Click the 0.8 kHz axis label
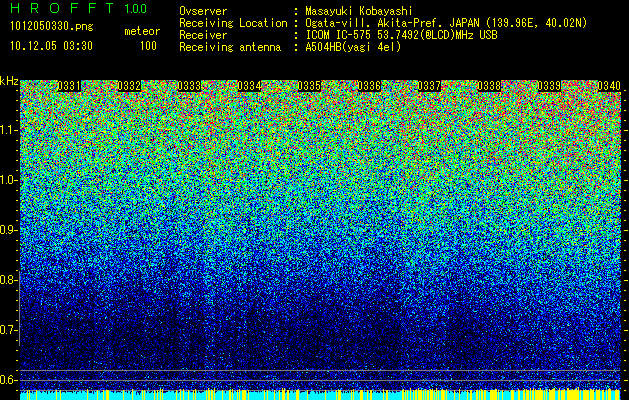Viewport: 629px width, 400px height. [8, 280]
